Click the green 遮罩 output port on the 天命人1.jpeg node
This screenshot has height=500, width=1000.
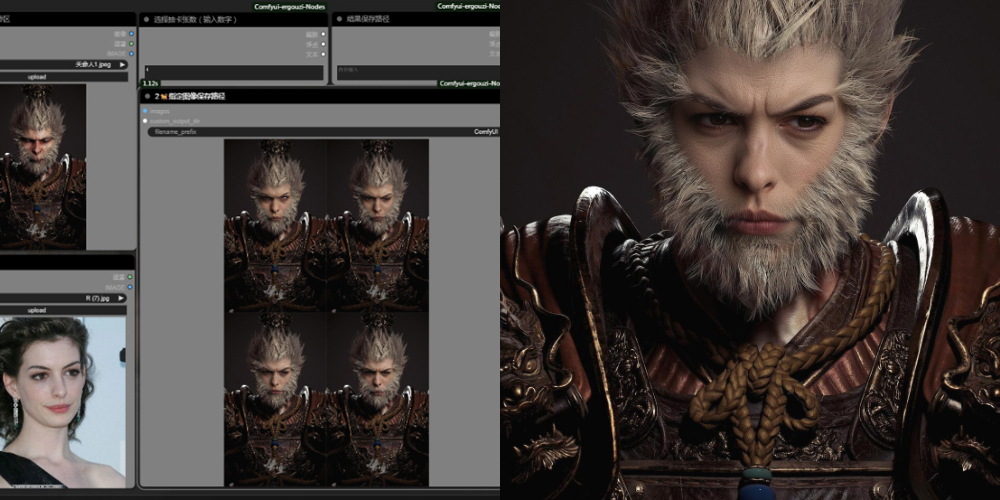[131, 44]
